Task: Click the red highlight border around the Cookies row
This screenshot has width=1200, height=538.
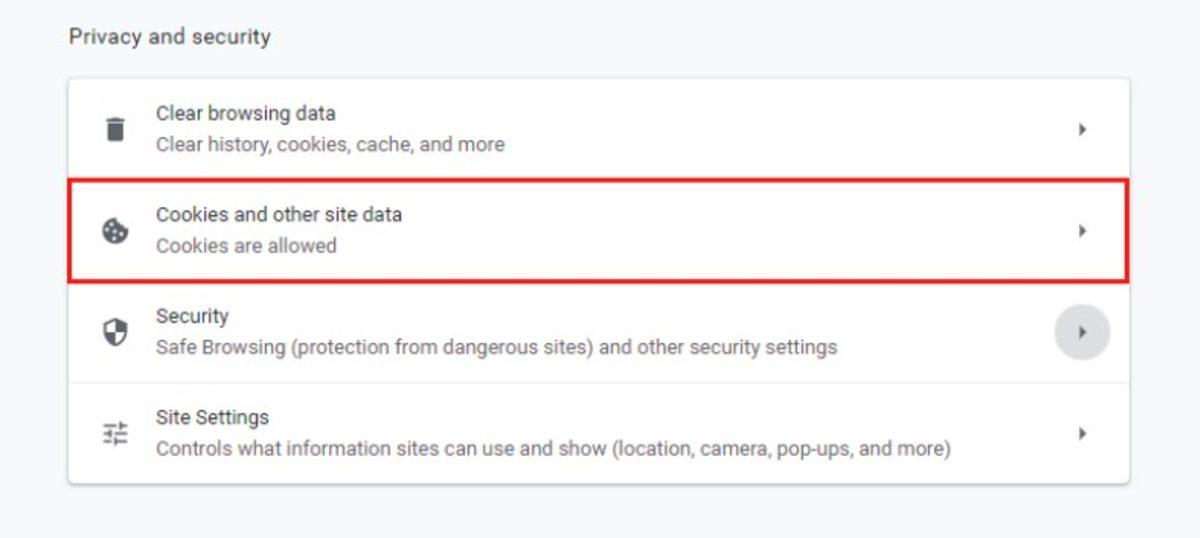Action: [x=600, y=181]
